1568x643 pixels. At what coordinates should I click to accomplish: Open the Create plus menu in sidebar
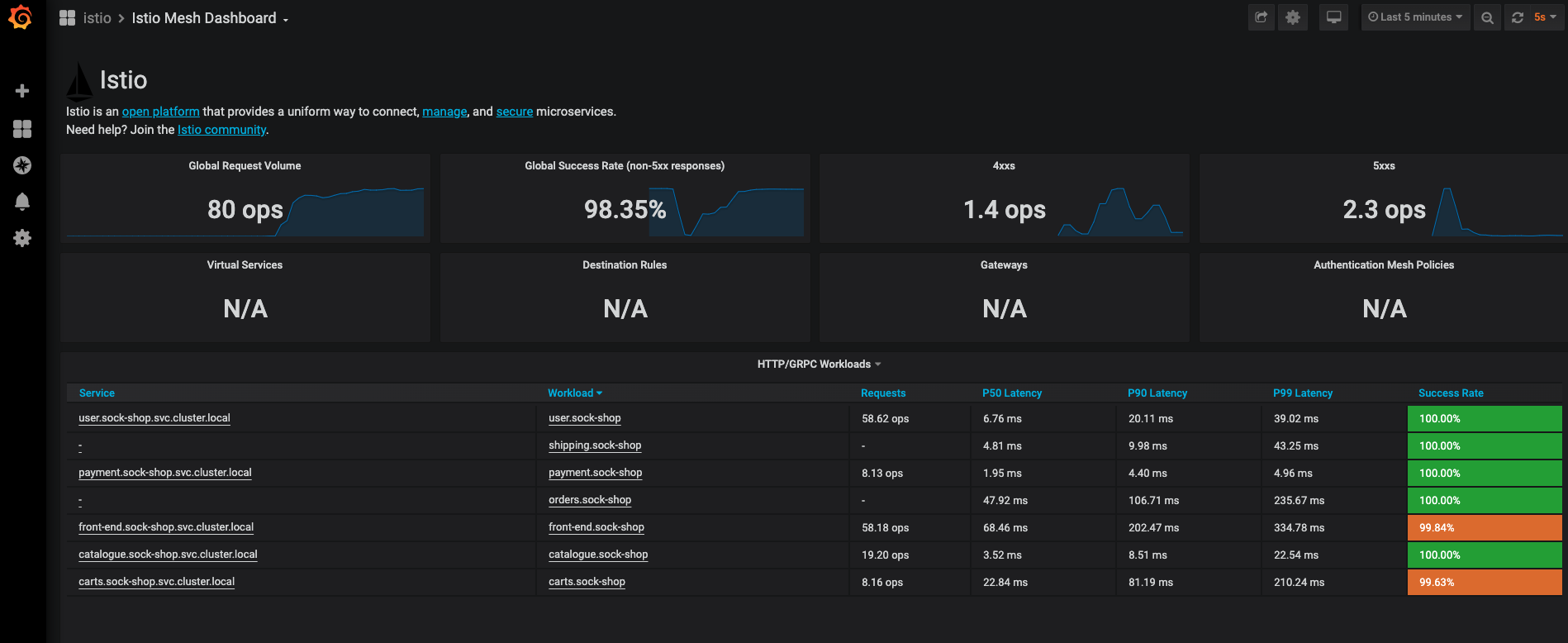click(22, 91)
